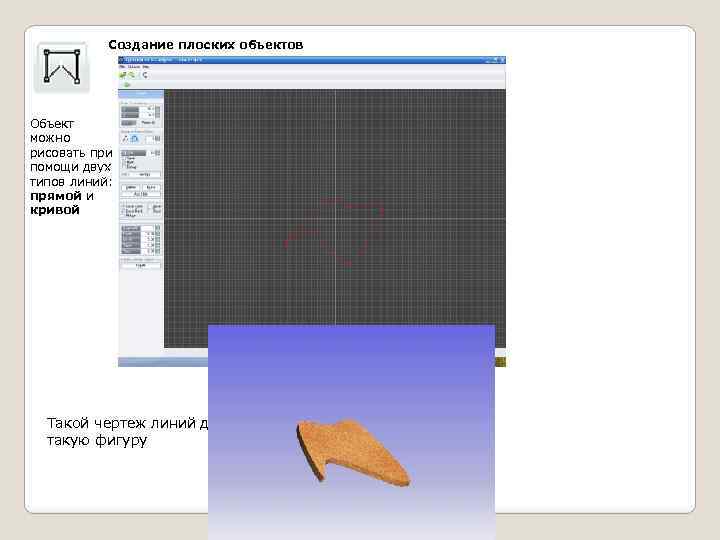Click the single button at the bottom of the side panel
The image size is (720, 540).
coord(141,265)
